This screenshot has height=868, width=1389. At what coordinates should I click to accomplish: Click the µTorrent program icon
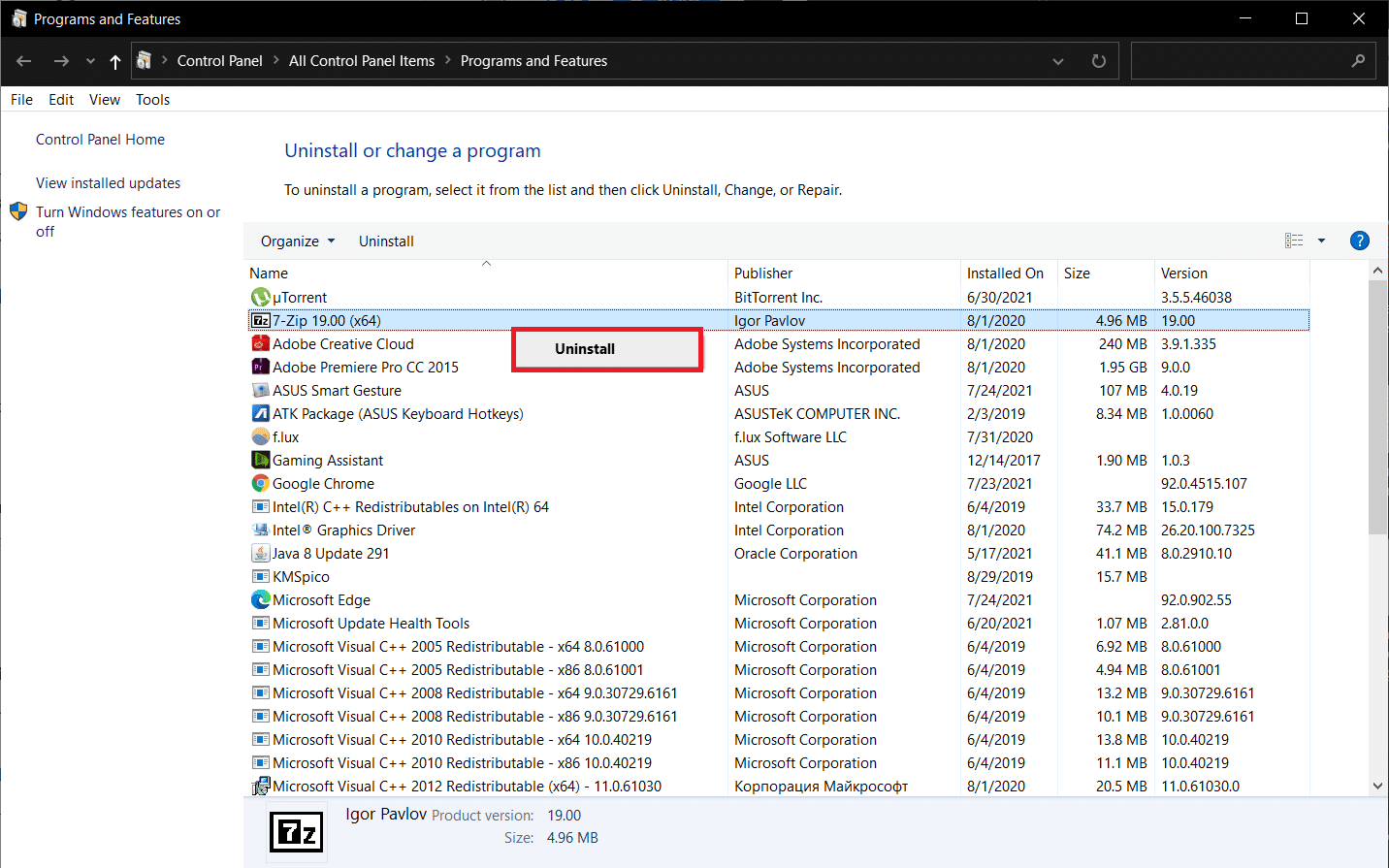pos(260,298)
